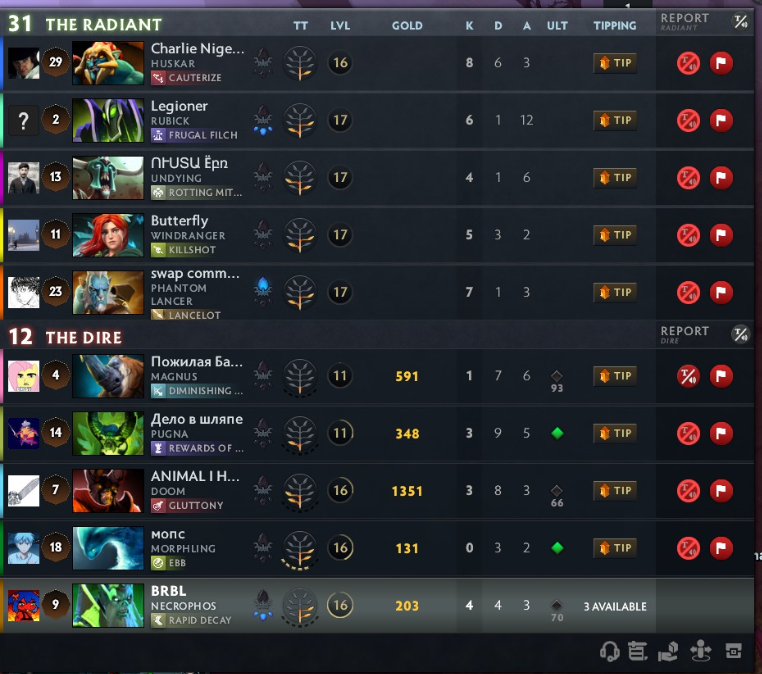View Morphling's talent tree icon
This screenshot has height=674, width=762.
click(x=300, y=549)
